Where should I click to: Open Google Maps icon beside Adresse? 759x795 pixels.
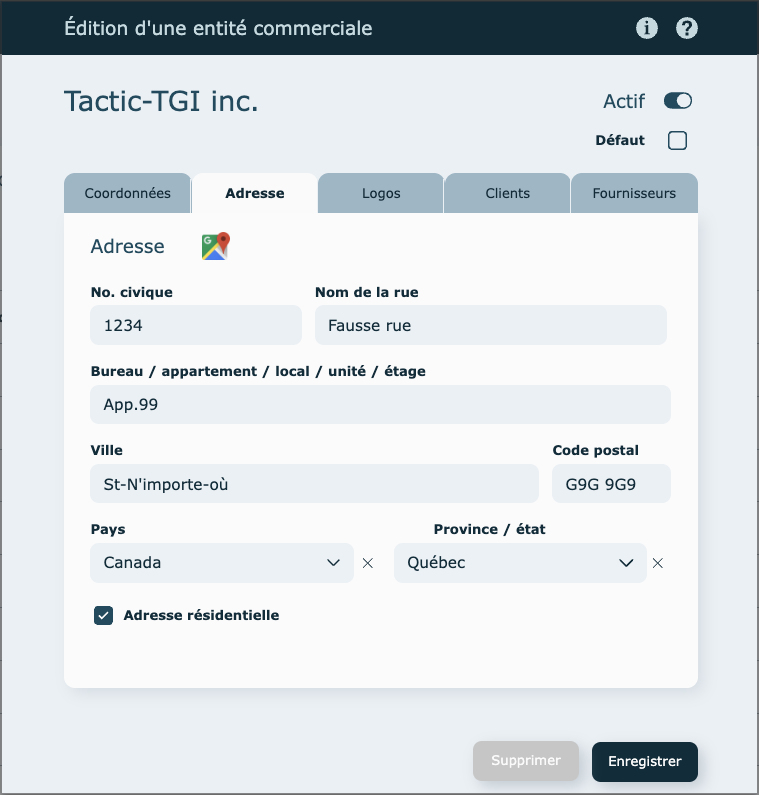[x=215, y=246]
